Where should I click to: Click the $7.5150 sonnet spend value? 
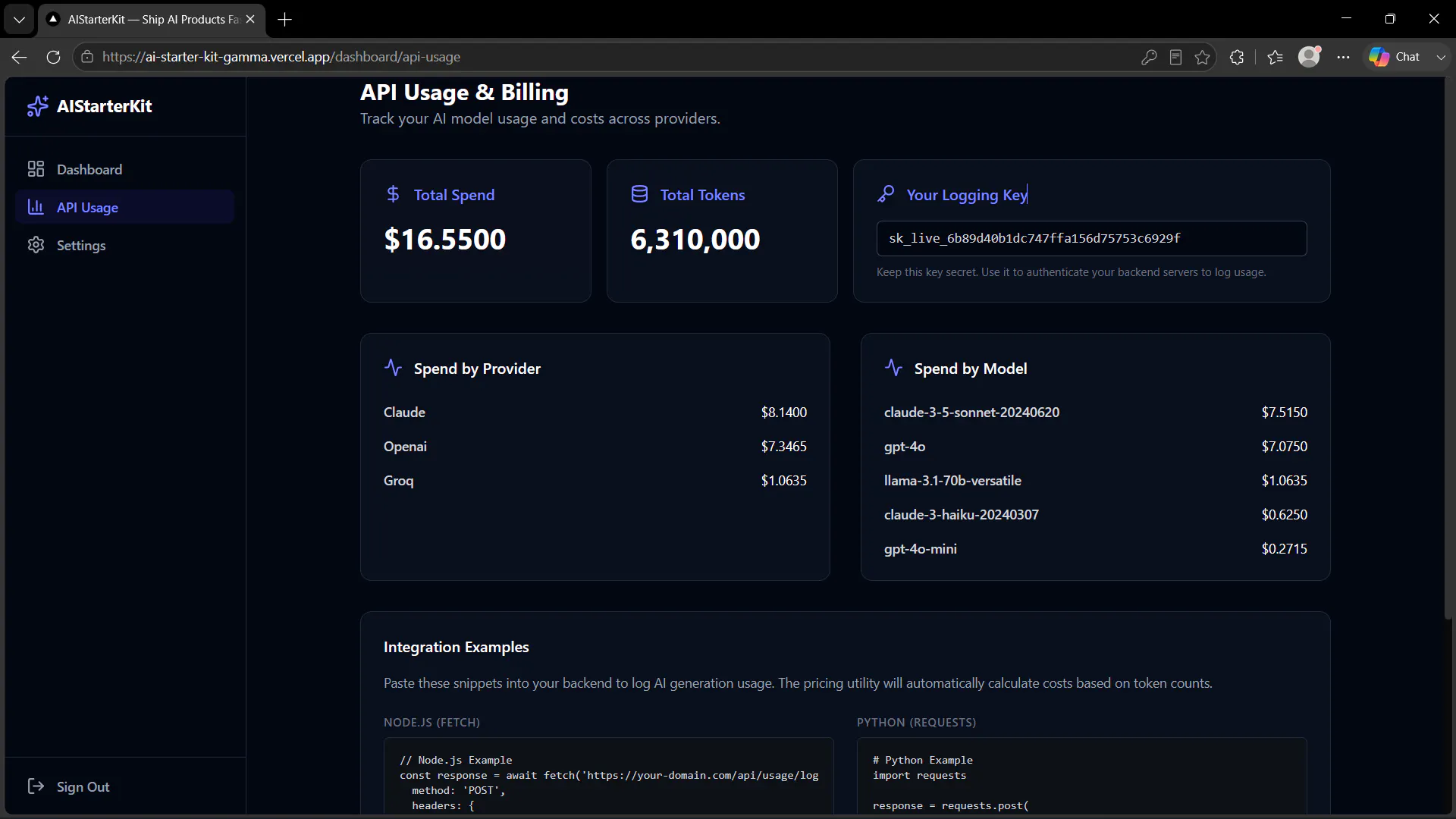coord(1285,412)
